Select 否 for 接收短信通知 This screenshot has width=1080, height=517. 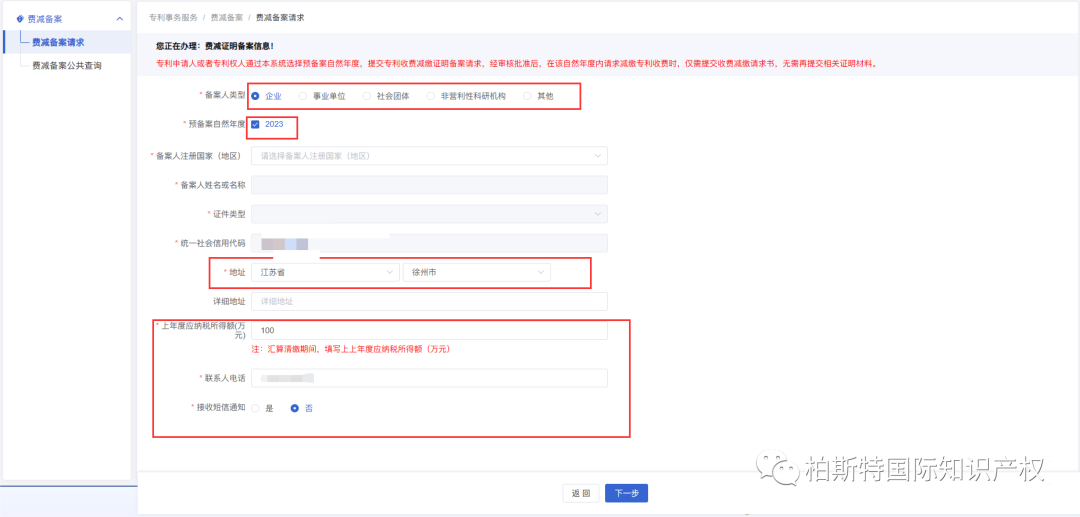click(302, 408)
